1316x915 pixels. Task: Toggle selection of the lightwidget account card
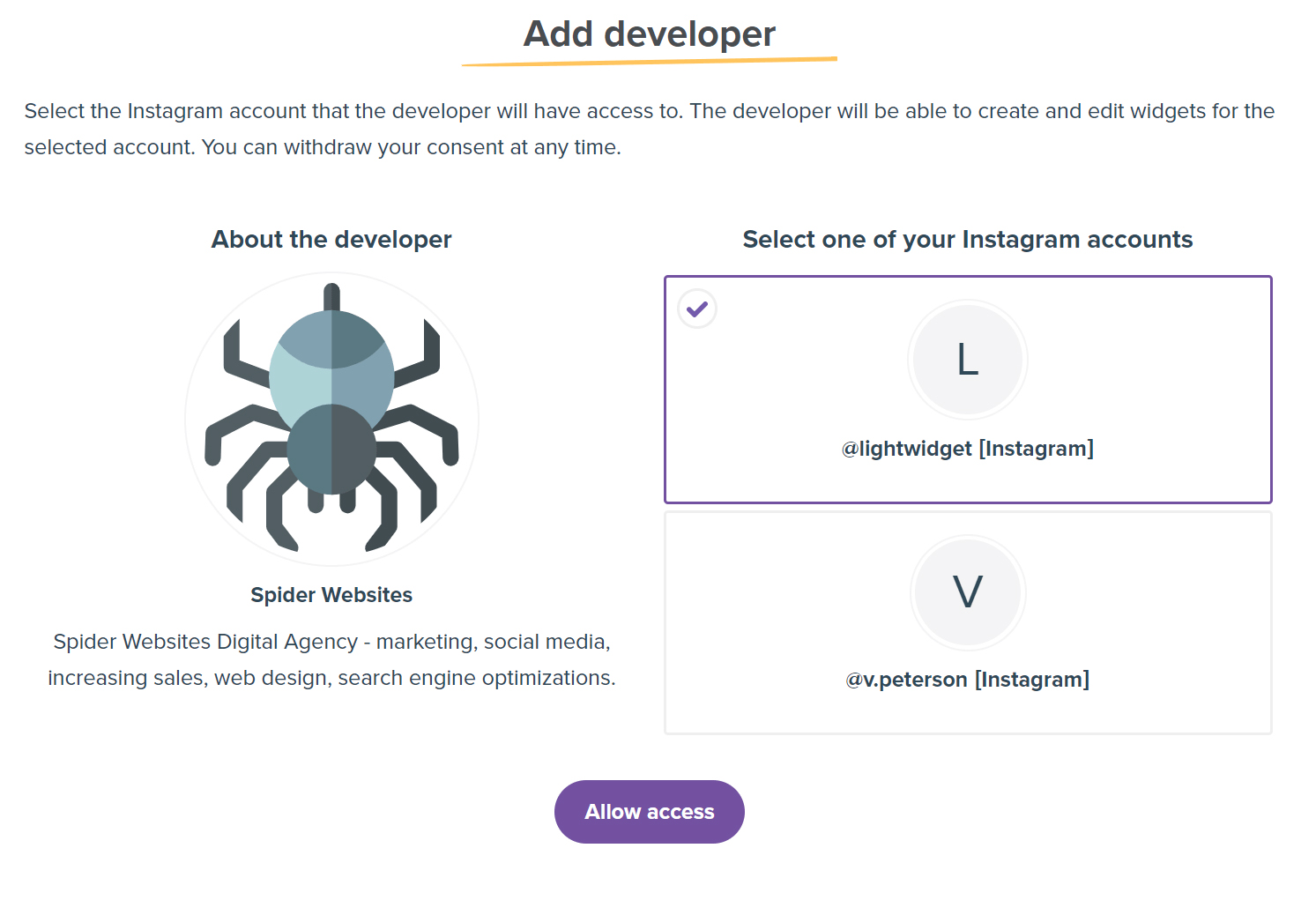(967, 388)
